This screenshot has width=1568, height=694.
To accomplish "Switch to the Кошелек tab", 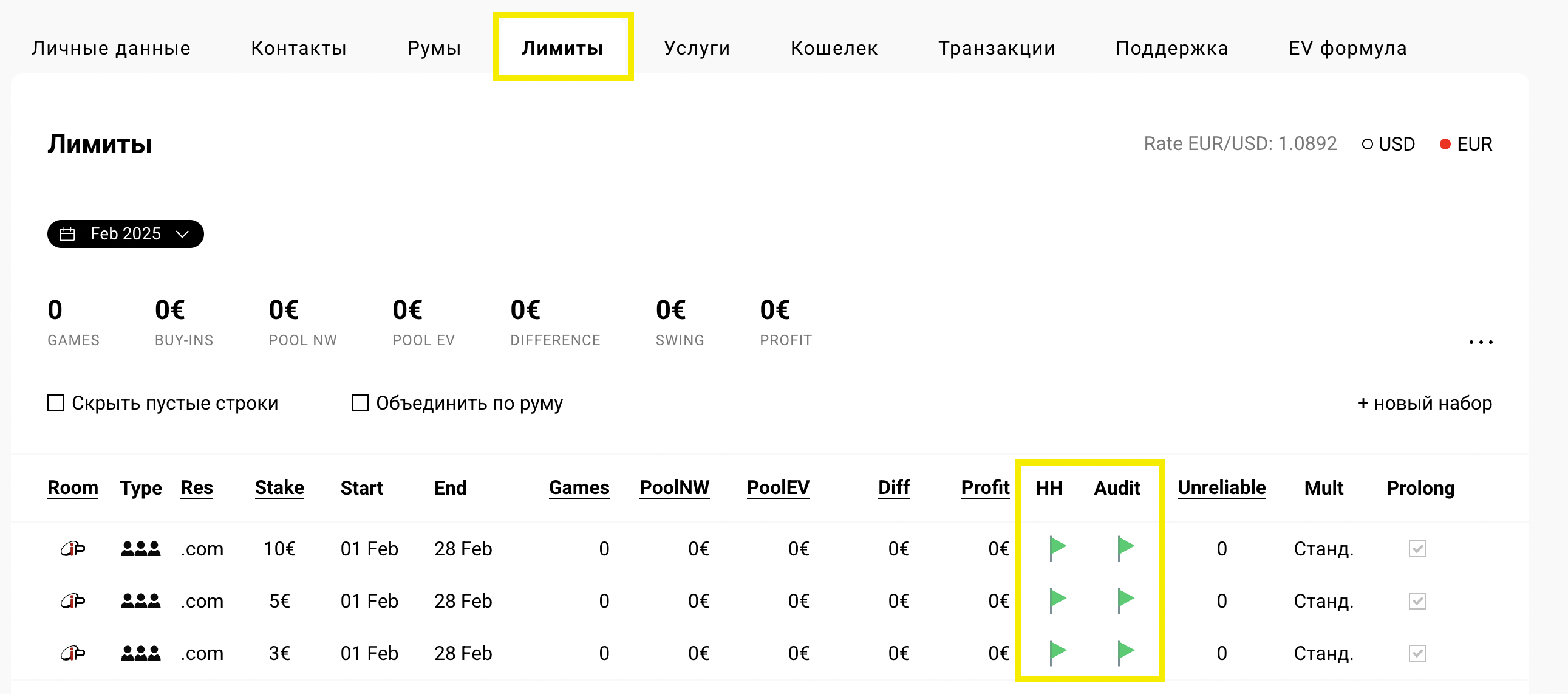I will tap(834, 48).
